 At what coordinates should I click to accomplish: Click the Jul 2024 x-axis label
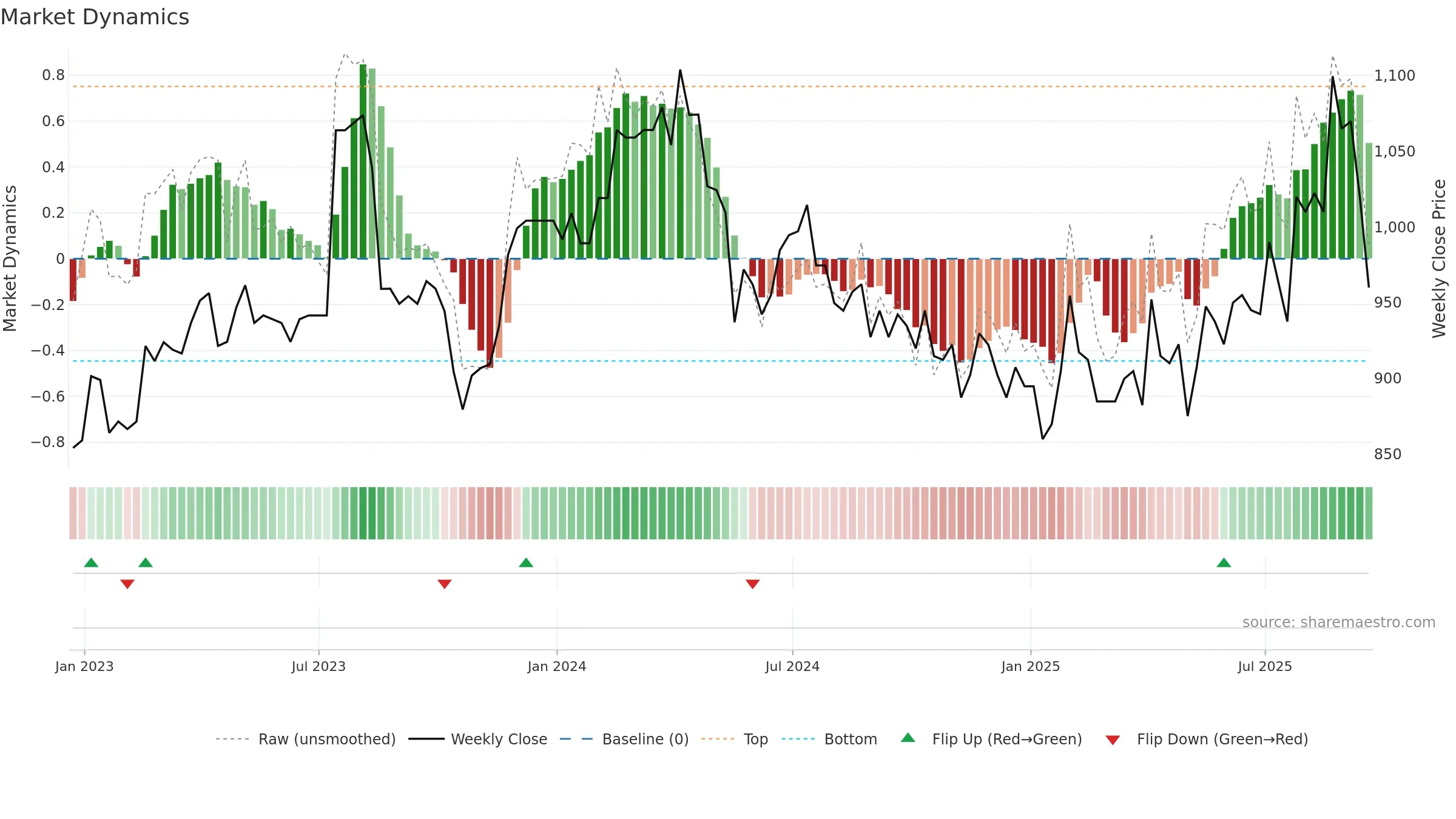[x=792, y=666]
